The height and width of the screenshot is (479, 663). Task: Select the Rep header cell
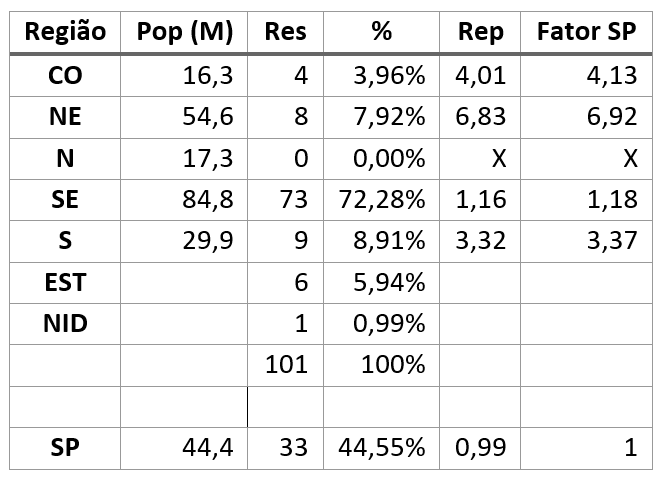[480, 32]
